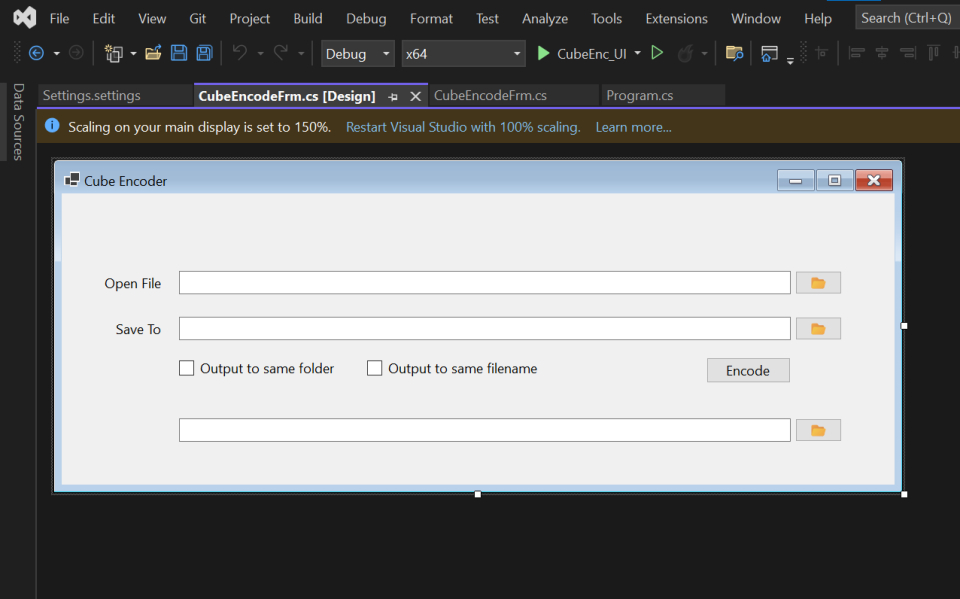Open the Window menu
Viewport: 960px width, 599px height.
coord(756,19)
